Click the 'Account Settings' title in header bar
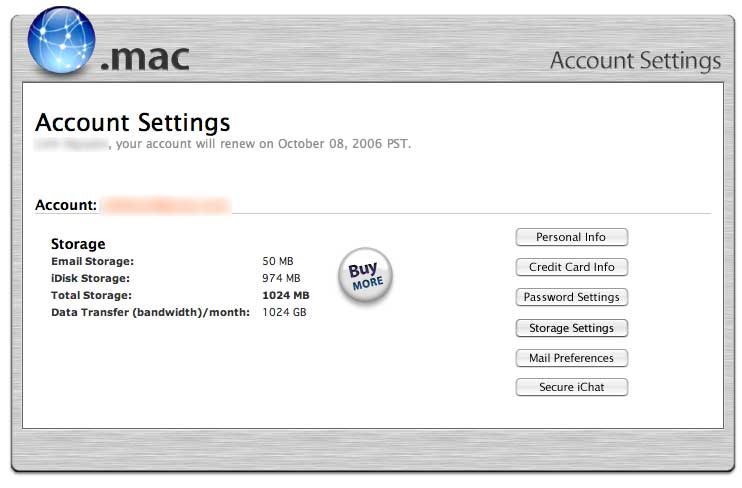The height and width of the screenshot is (488, 742). 636,61
